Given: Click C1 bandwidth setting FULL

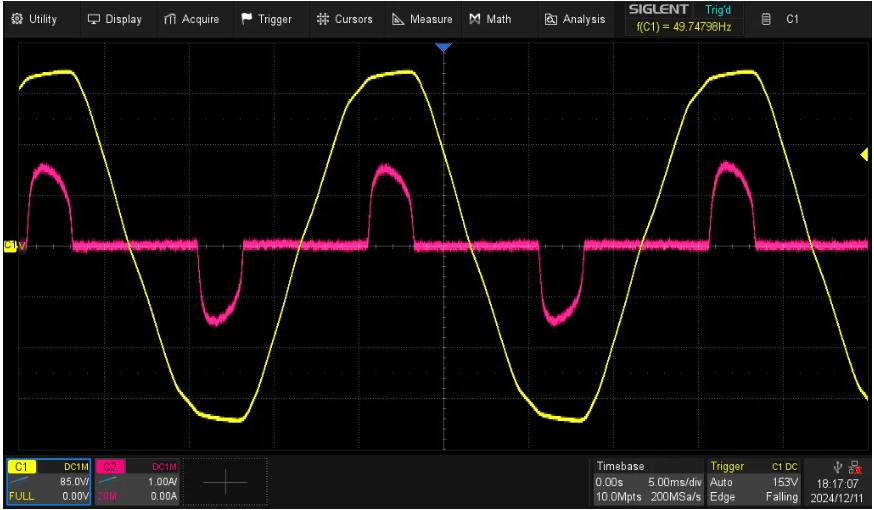Looking at the screenshot, I should tap(22, 496).
